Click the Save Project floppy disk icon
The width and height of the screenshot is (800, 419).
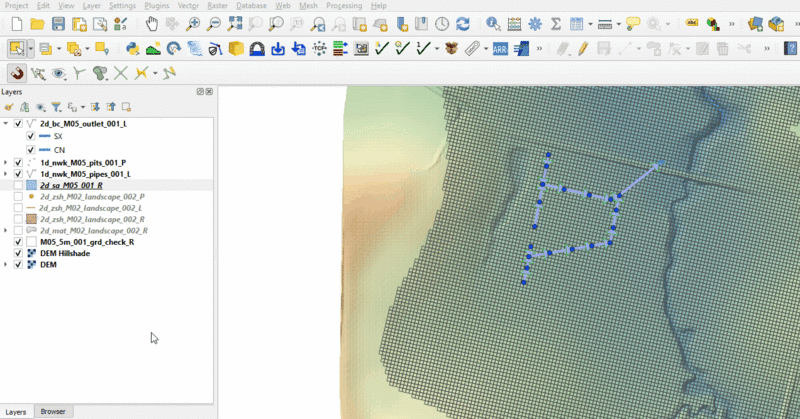pyautogui.click(x=59, y=23)
